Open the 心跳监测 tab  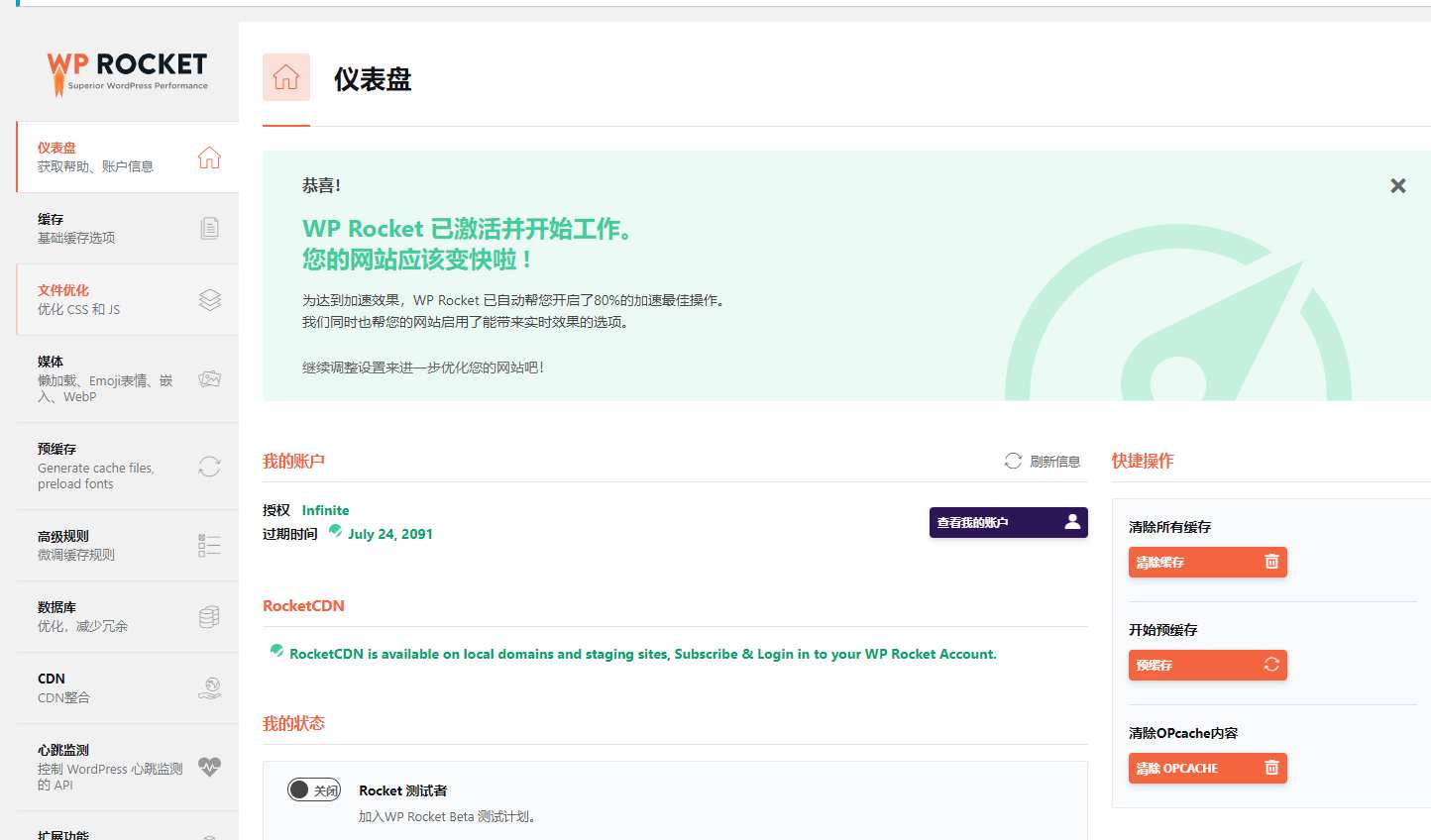127,768
